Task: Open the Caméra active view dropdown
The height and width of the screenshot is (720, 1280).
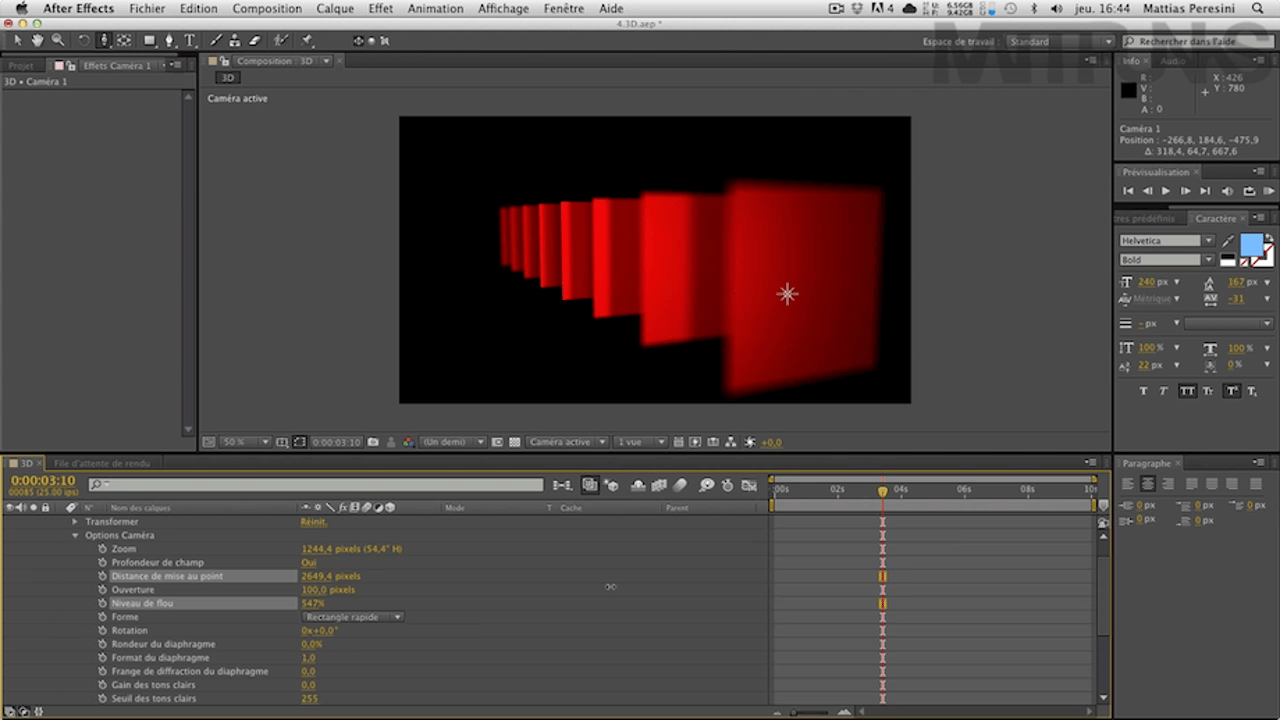Action: [567, 442]
